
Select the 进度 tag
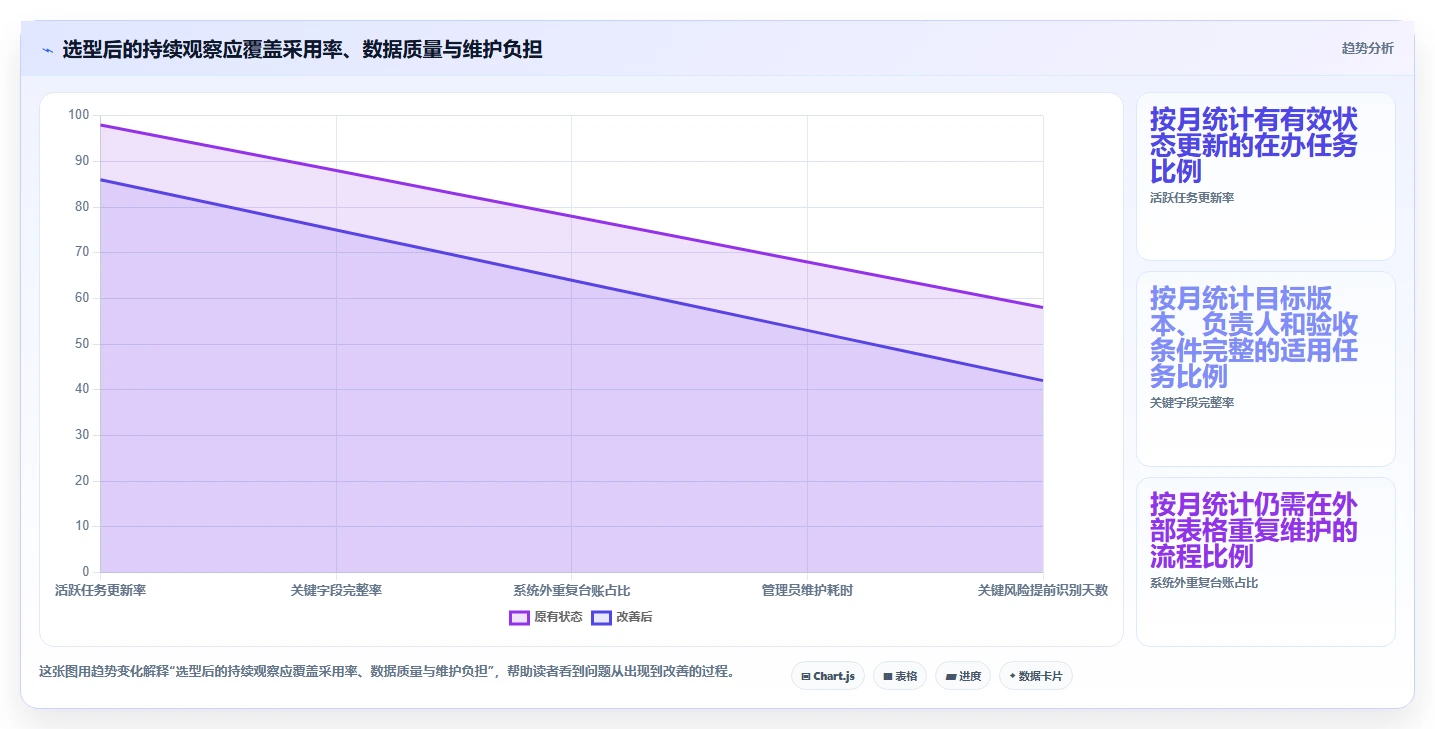coord(963,676)
